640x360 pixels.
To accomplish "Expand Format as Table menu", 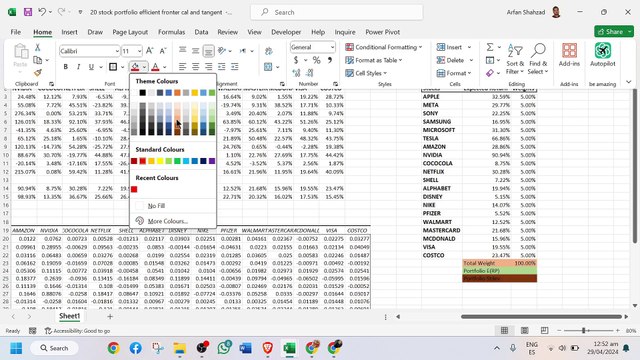I will pos(373,60).
